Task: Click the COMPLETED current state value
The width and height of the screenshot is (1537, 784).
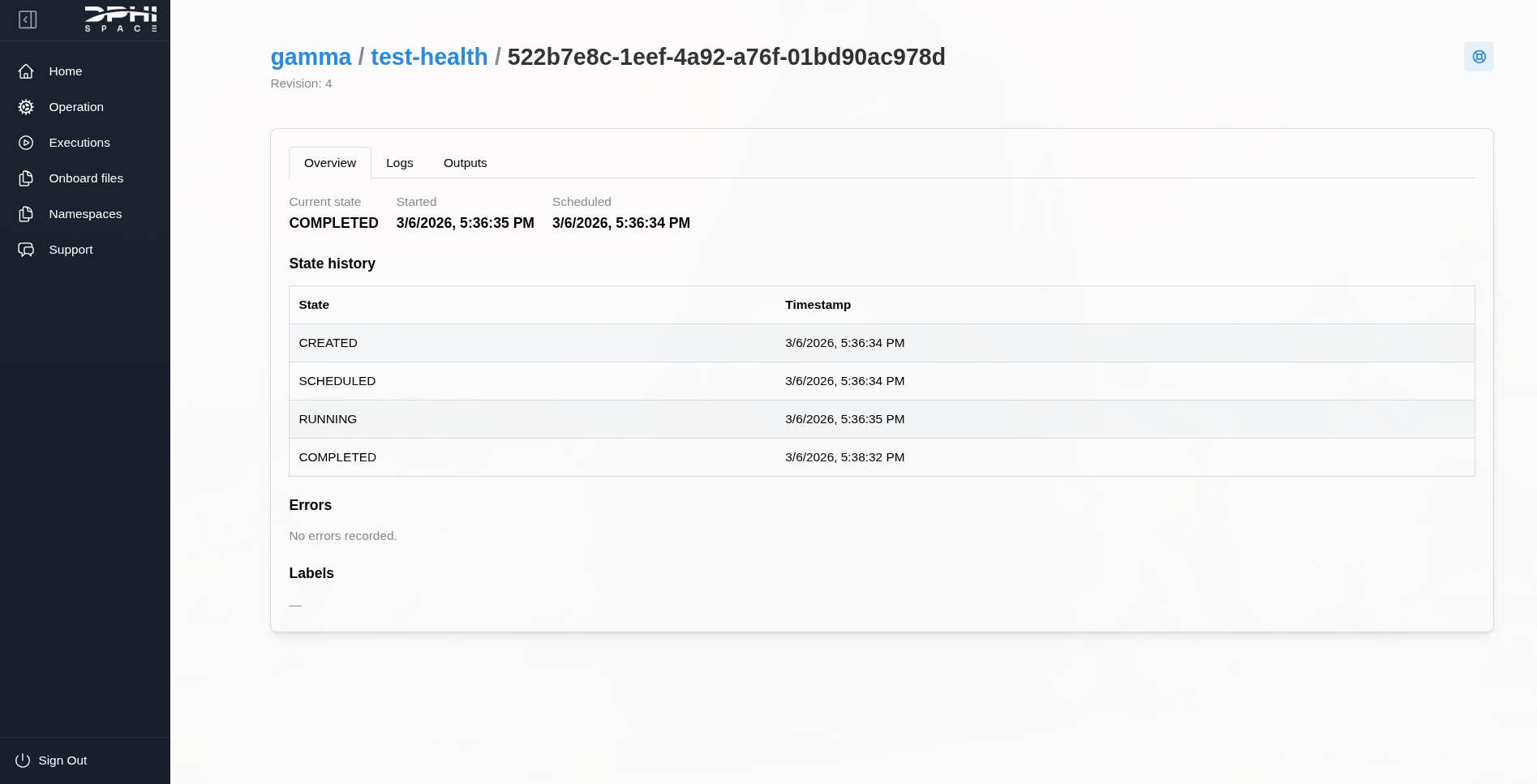Action: coord(334,223)
